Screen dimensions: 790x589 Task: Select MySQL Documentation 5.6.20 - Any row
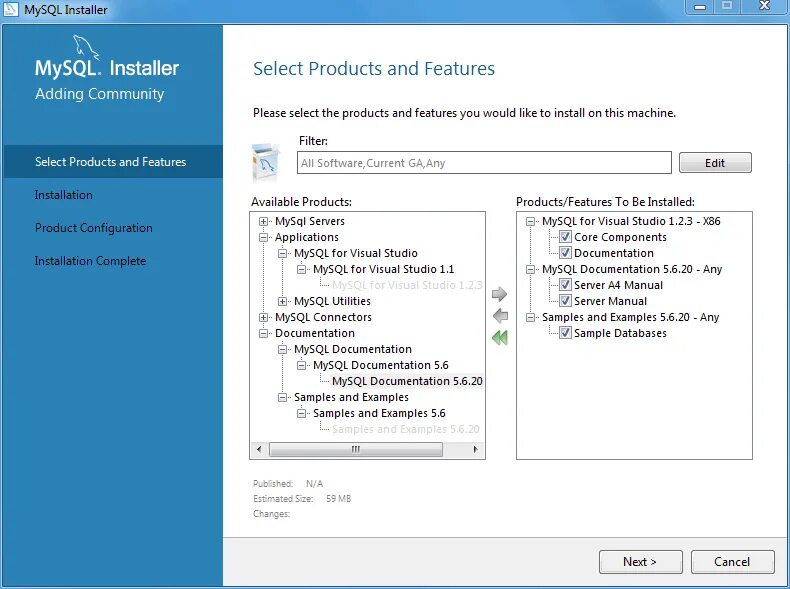[x=632, y=269]
